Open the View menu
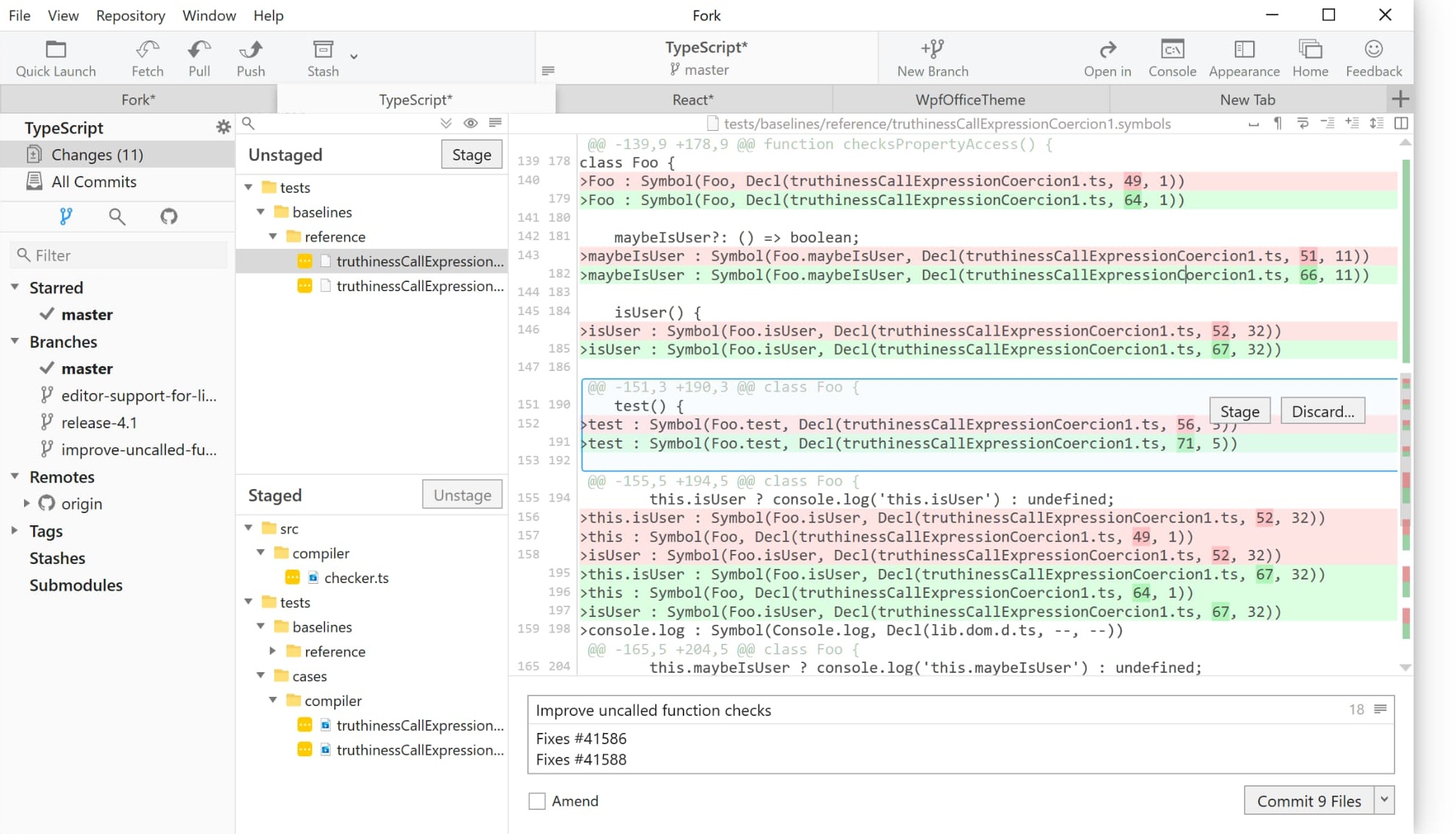The image size is (1456, 834). 63,15
